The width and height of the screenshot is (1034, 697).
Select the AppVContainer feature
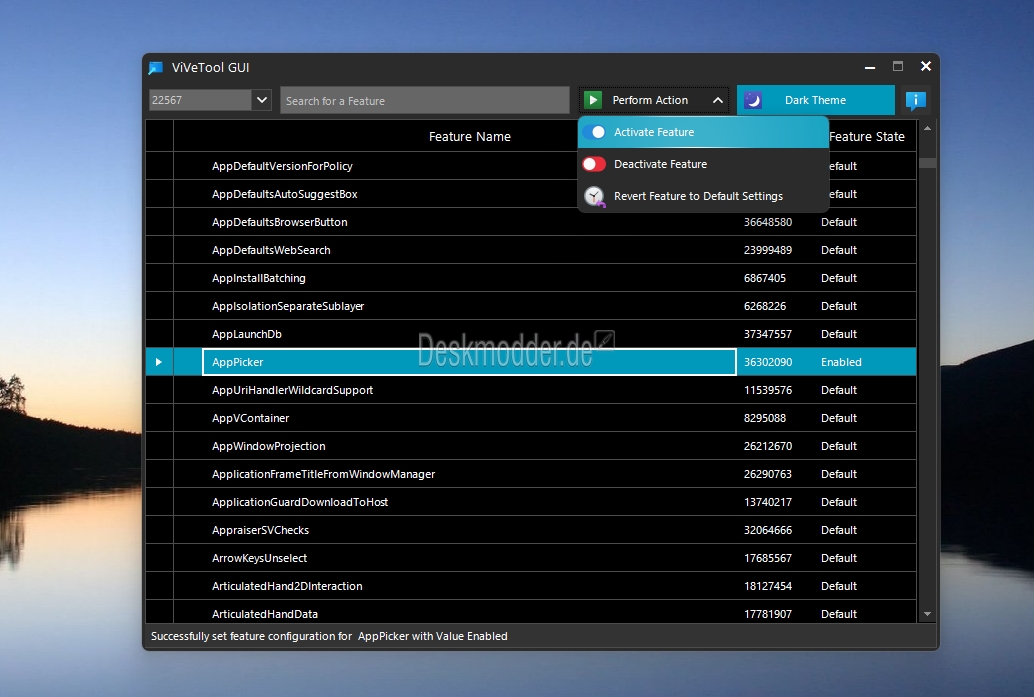[x=251, y=418]
